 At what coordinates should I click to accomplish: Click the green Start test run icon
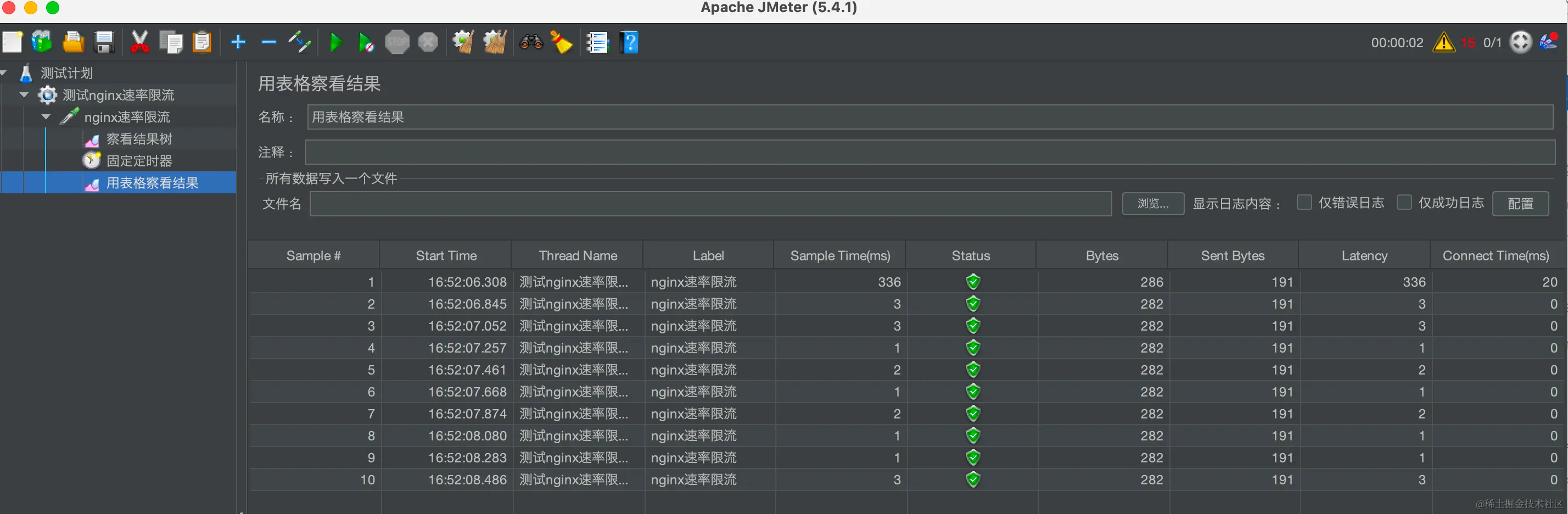[x=335, y=43]
